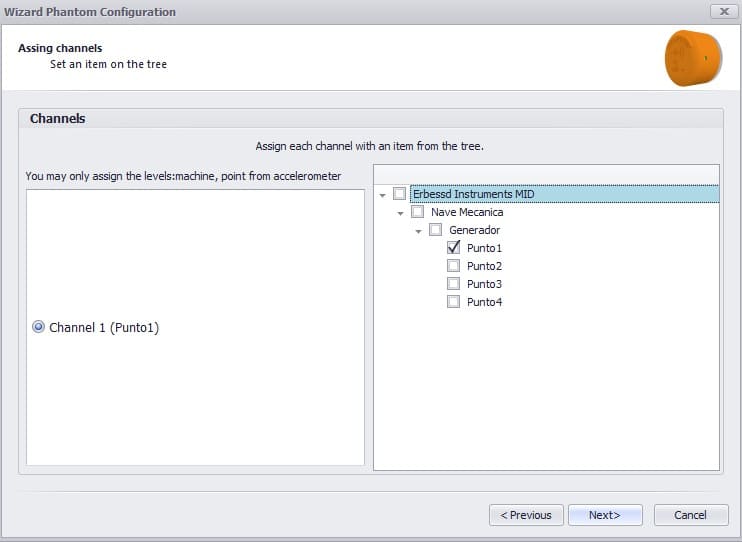742x542 pixels.
Task: Return to the Previous wizard step
Action: click(x=526, y=515)
